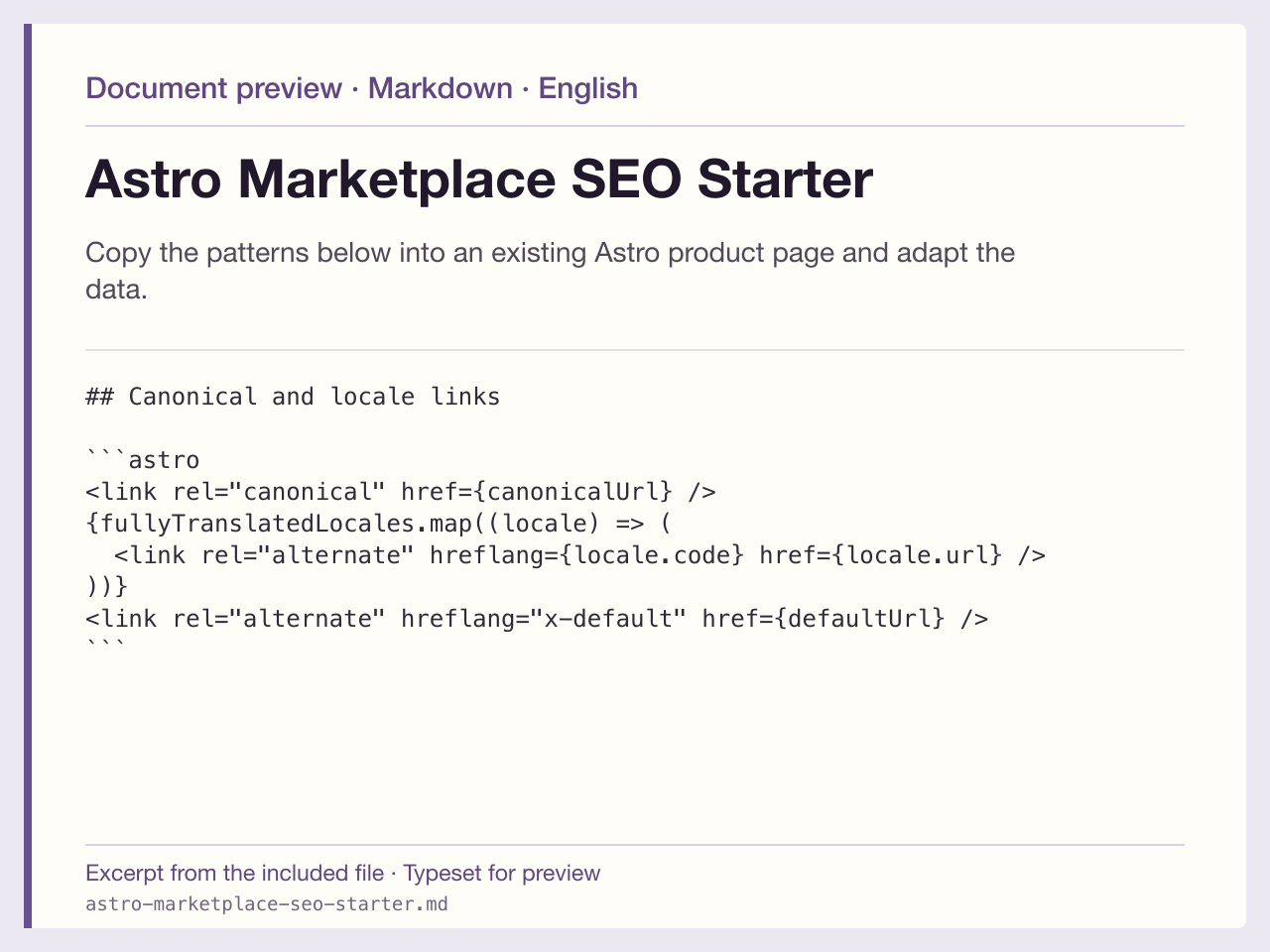Click the alternate link line with hreflang={locale.code}

[x=580, y=555]
